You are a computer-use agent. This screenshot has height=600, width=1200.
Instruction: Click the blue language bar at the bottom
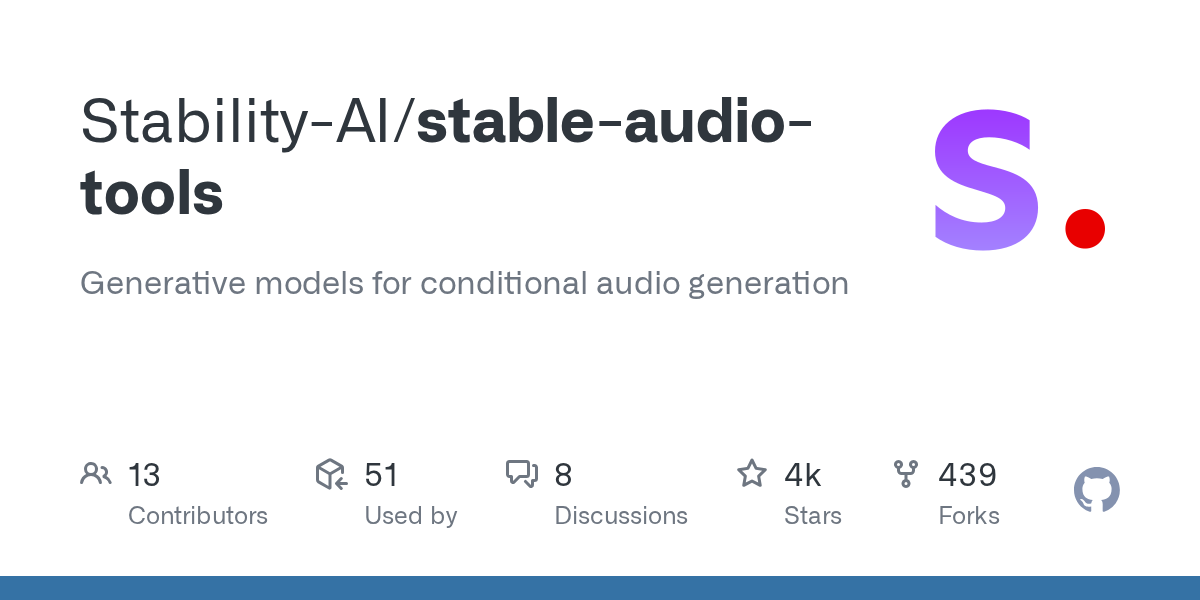point(600,588)
